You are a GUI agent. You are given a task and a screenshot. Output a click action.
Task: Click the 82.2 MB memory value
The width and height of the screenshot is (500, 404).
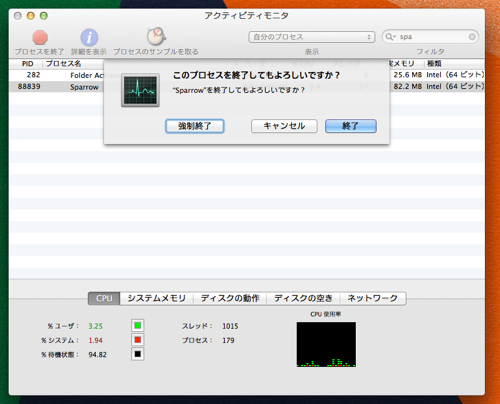pos(408,87)
